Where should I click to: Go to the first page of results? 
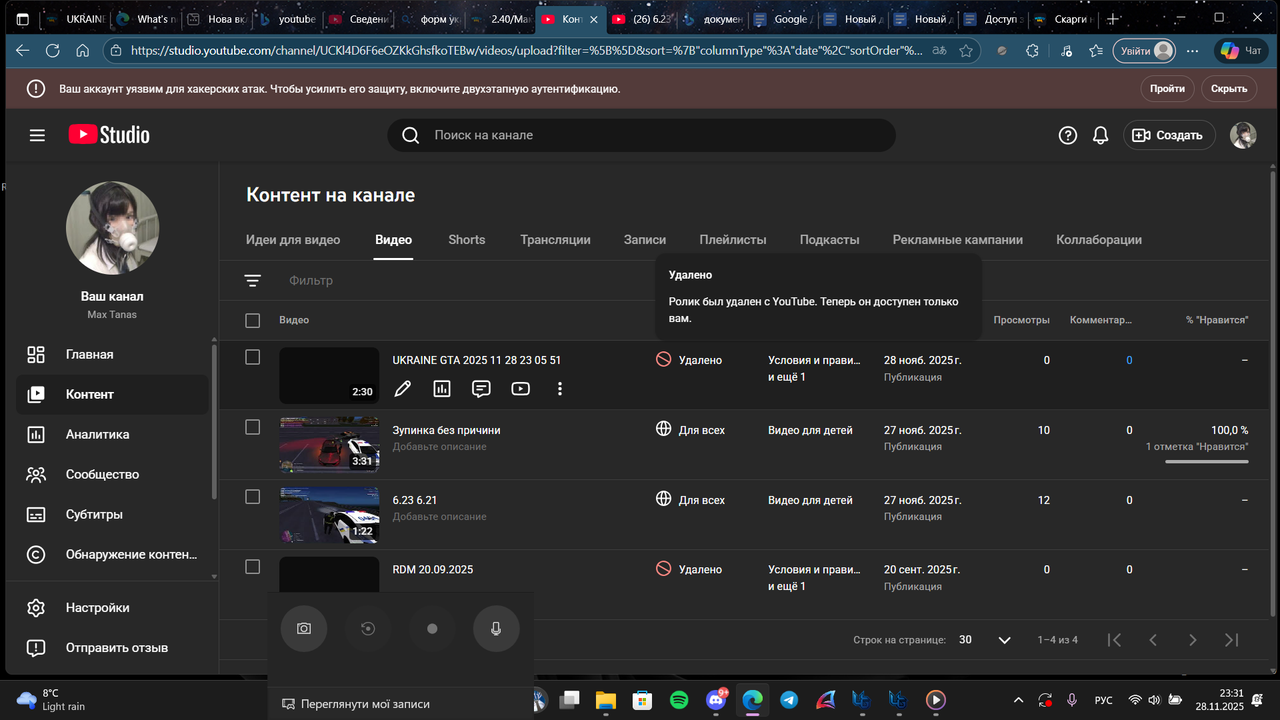click(1114, 640)
